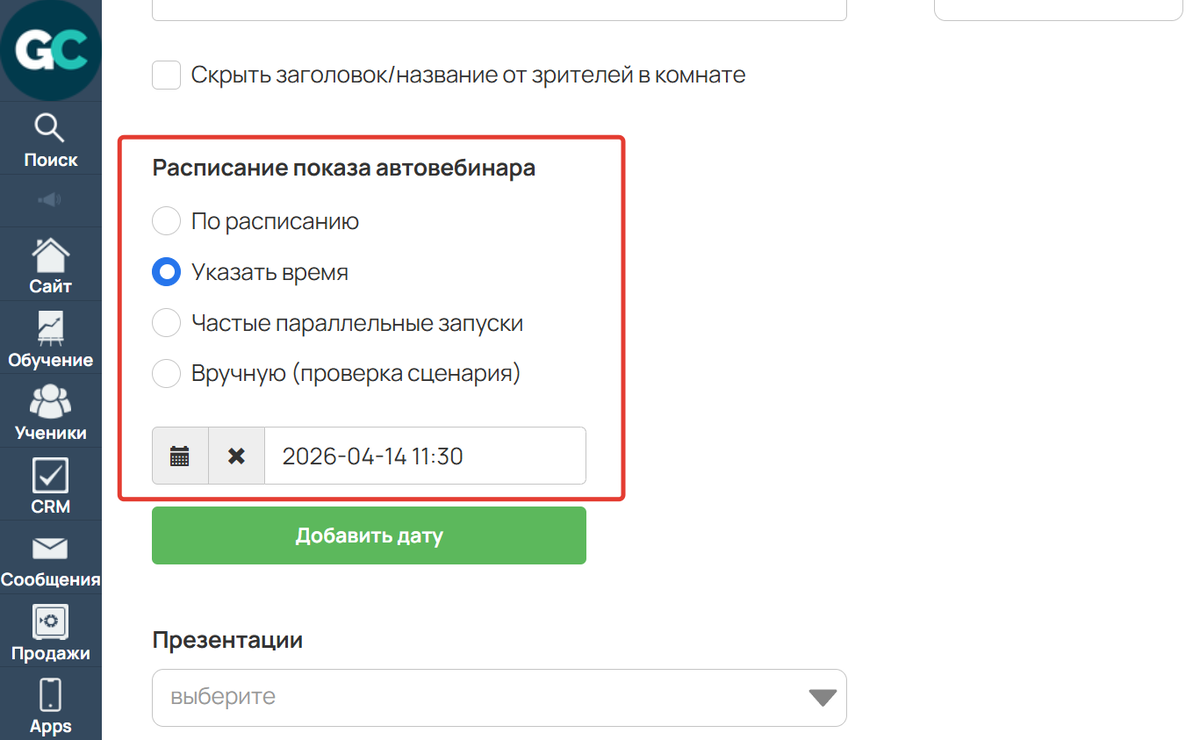Select Вручную (проверка сценария) mode

click(166, 373)
